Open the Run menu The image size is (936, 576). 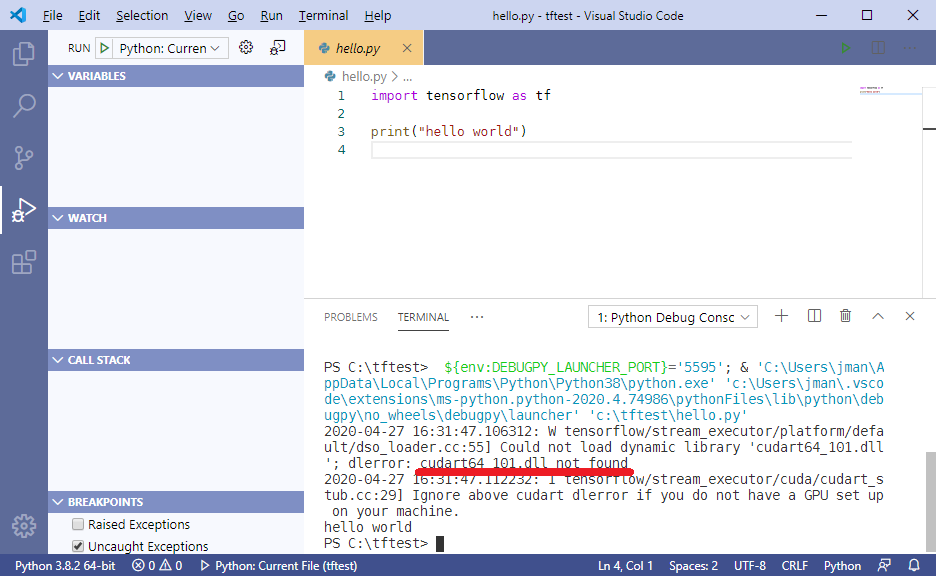(272, 16)
